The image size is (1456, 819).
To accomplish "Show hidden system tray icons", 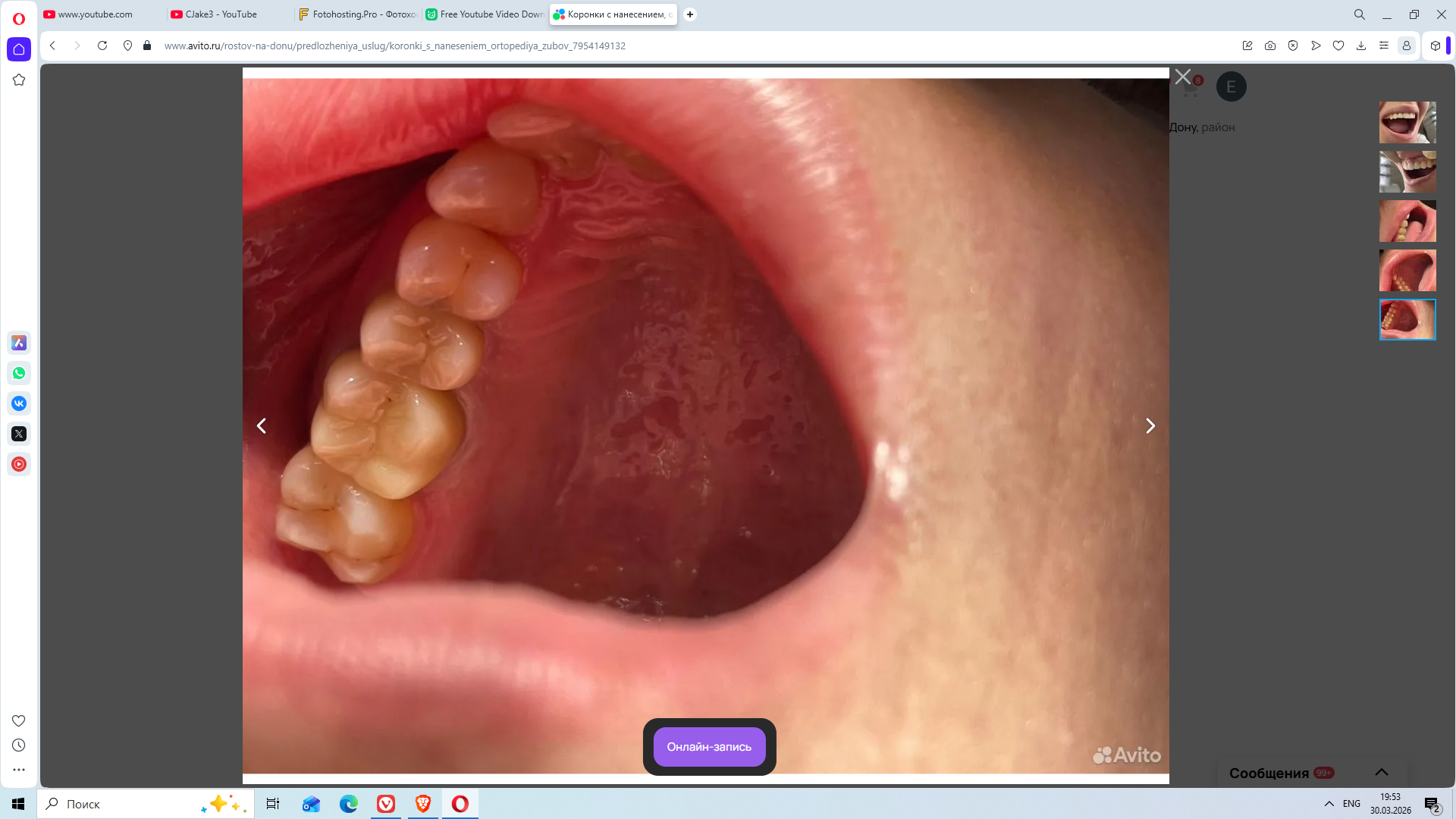I will (x=1329, y=804).
